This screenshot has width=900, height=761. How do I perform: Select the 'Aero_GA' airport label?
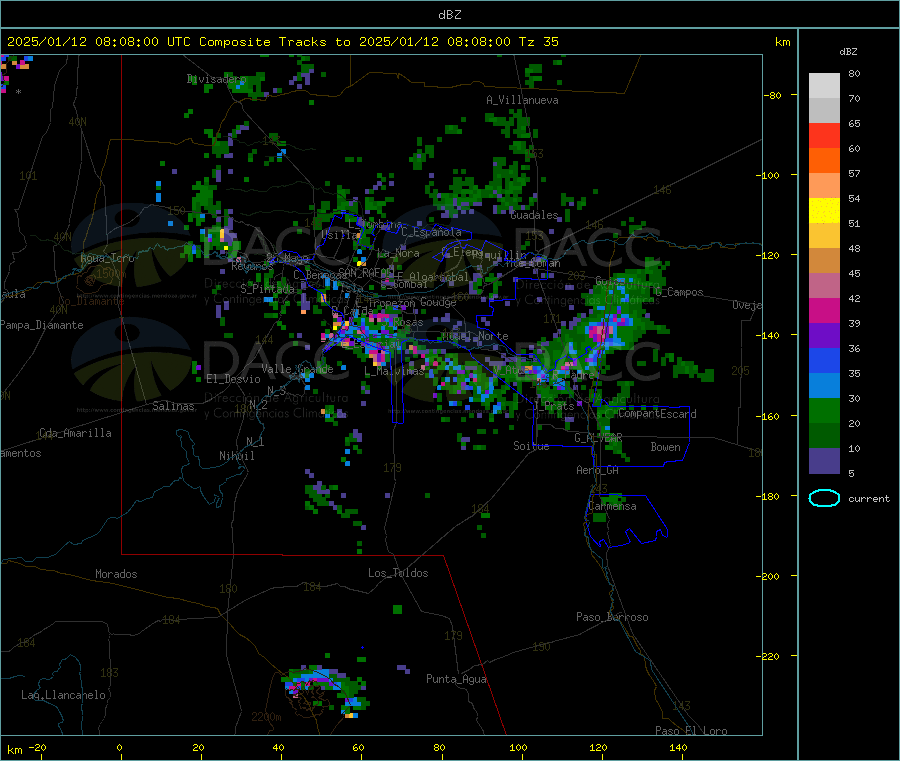(598, 470)
